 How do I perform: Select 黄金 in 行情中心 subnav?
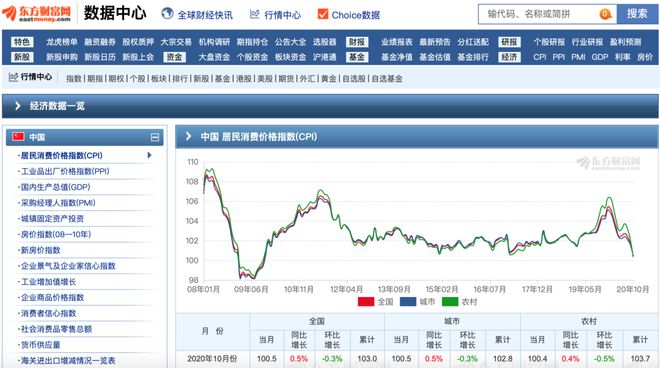click(x=328, y=78)
